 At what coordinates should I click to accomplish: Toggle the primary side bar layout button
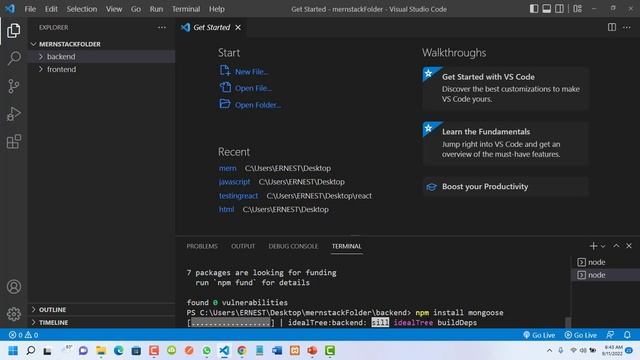[x=533, y=9]
